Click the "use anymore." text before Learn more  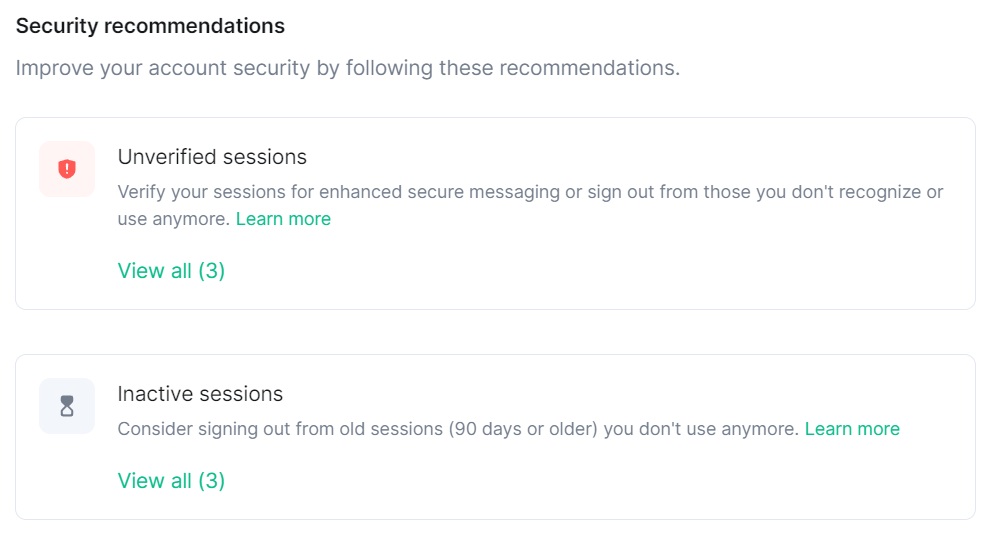pos(173,219)
